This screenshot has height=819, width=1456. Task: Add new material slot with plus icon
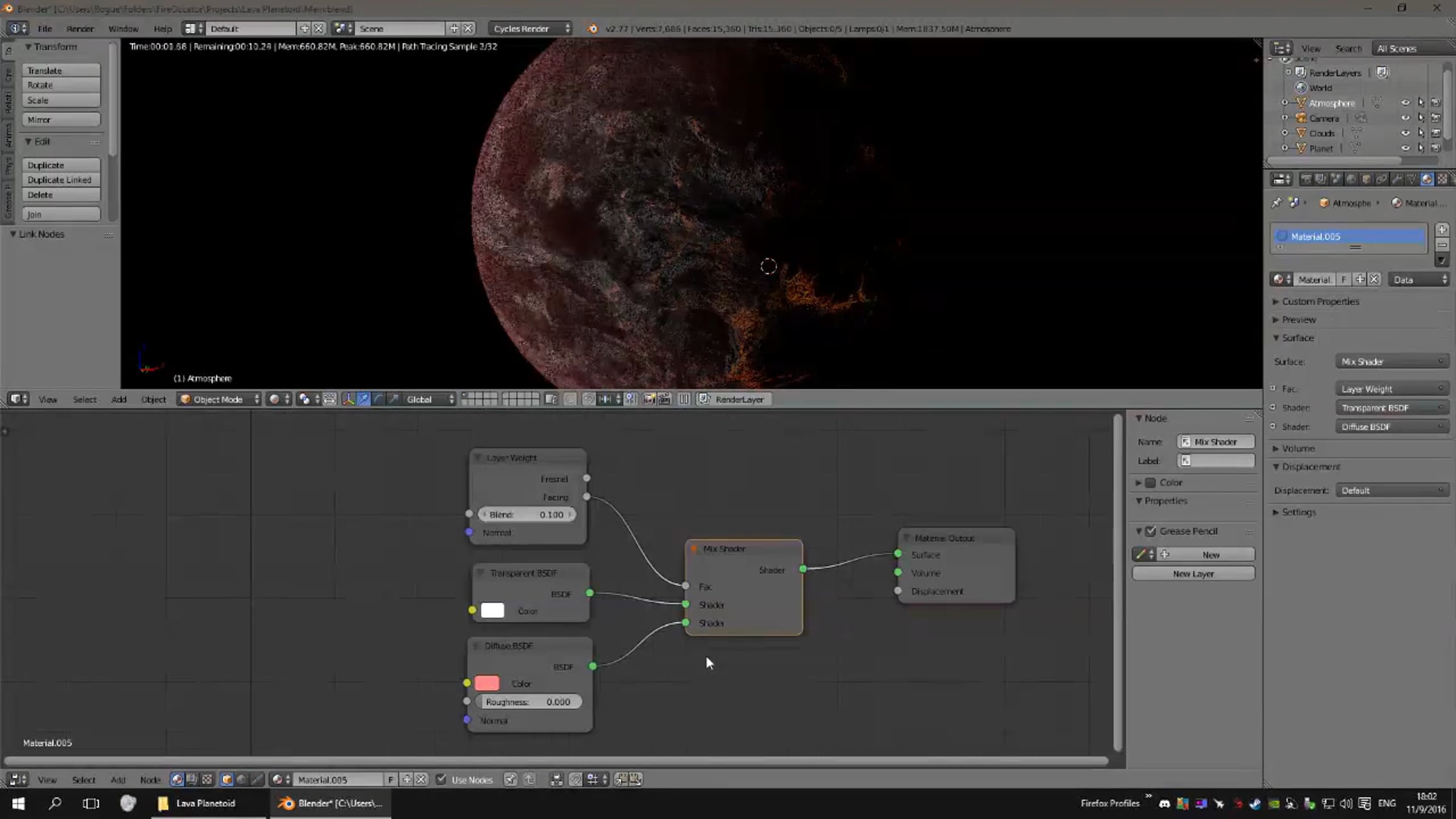point(1442,230)
